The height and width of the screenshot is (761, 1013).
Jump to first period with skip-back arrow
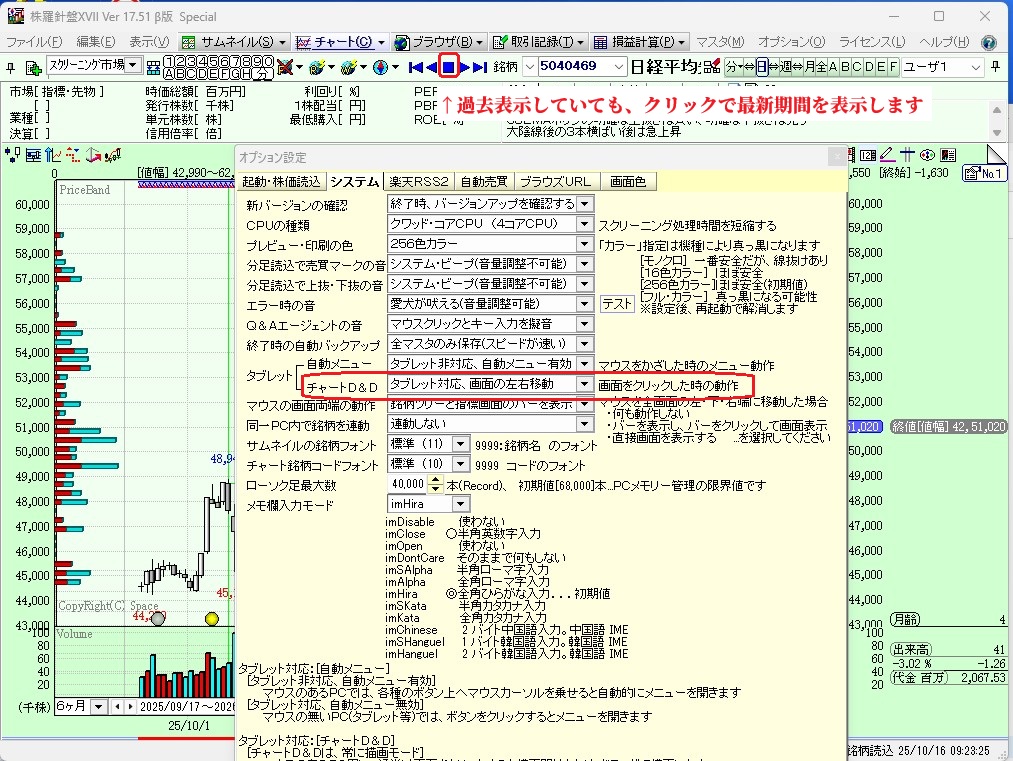(415, 67)
